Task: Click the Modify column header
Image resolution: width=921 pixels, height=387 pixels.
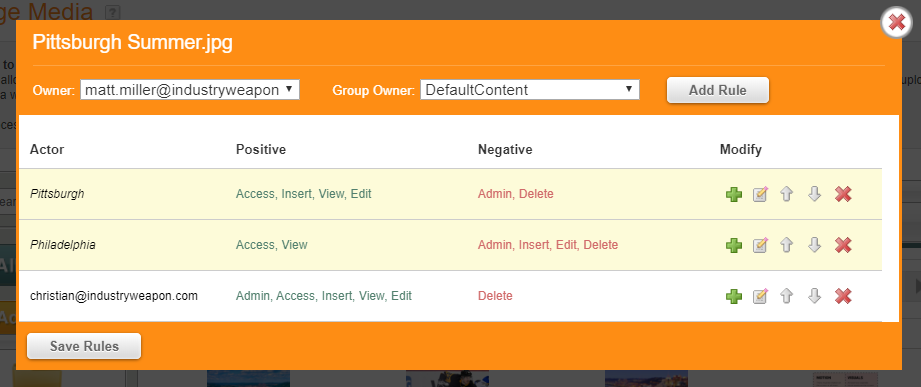Action: point(741,149)
